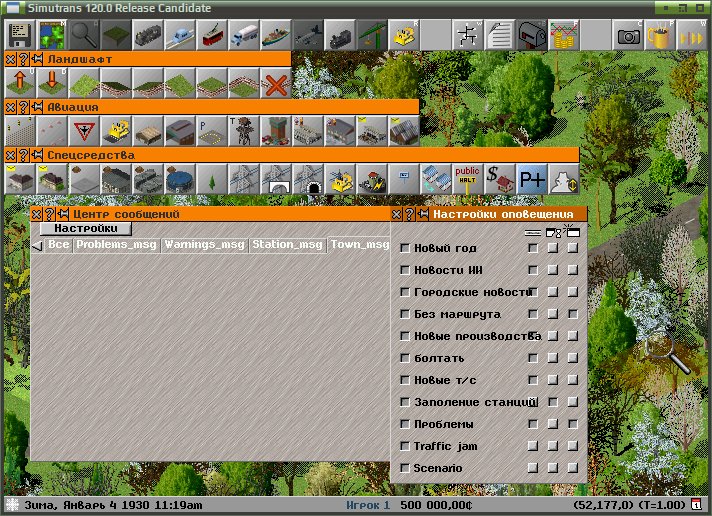Select the yellow bulldozer remove tool in toolbar
Screen dimensions: 712x516
coord(403,35)
